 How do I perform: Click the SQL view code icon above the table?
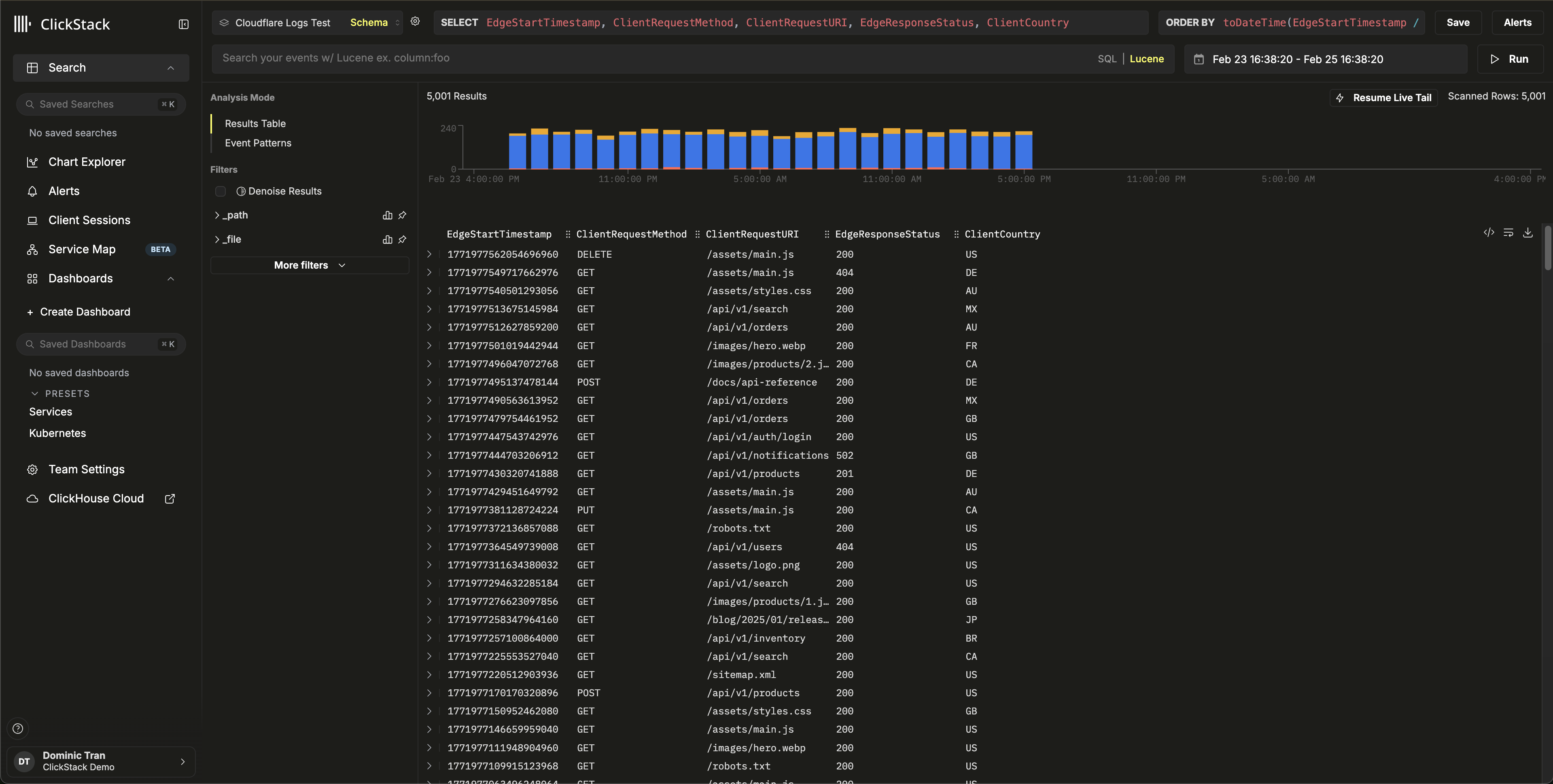[x=1489, y=233]
